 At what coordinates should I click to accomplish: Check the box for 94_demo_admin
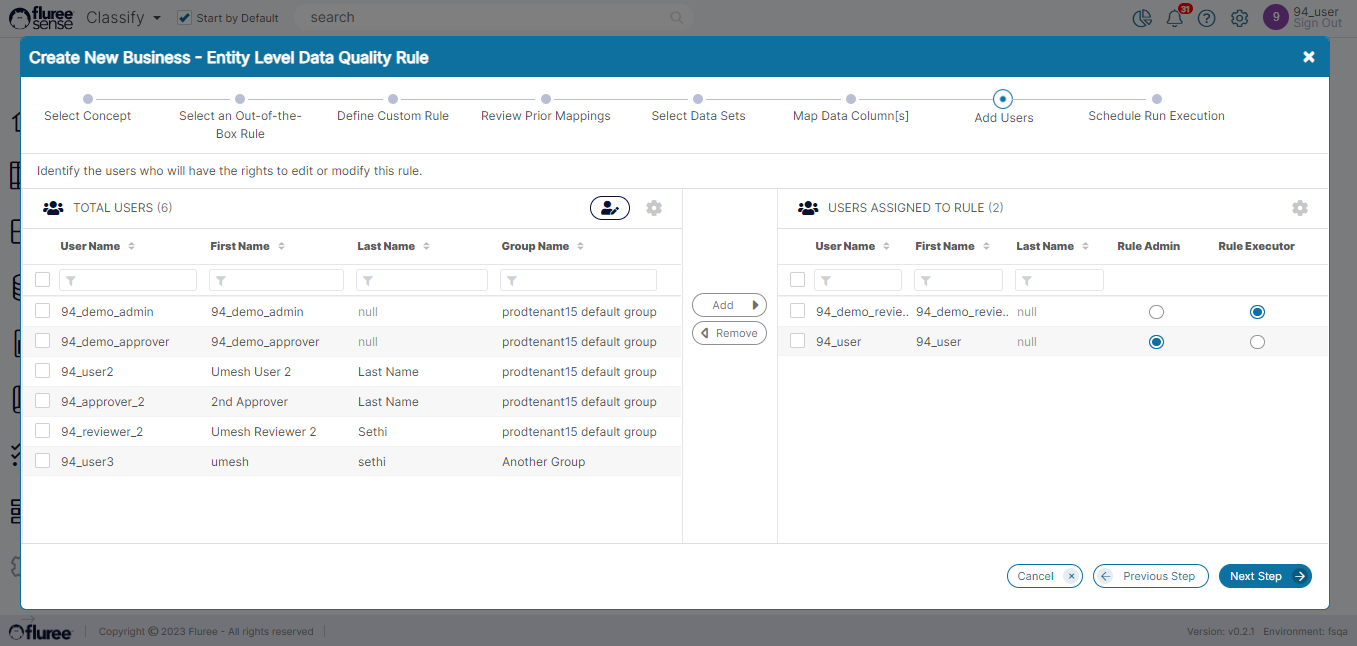[x=43, y=311]
